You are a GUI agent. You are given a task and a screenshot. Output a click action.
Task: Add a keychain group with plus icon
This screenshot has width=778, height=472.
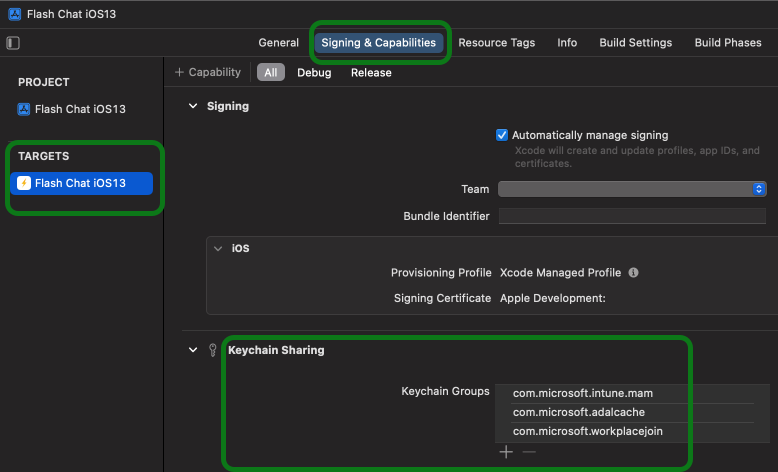point(506,452)
